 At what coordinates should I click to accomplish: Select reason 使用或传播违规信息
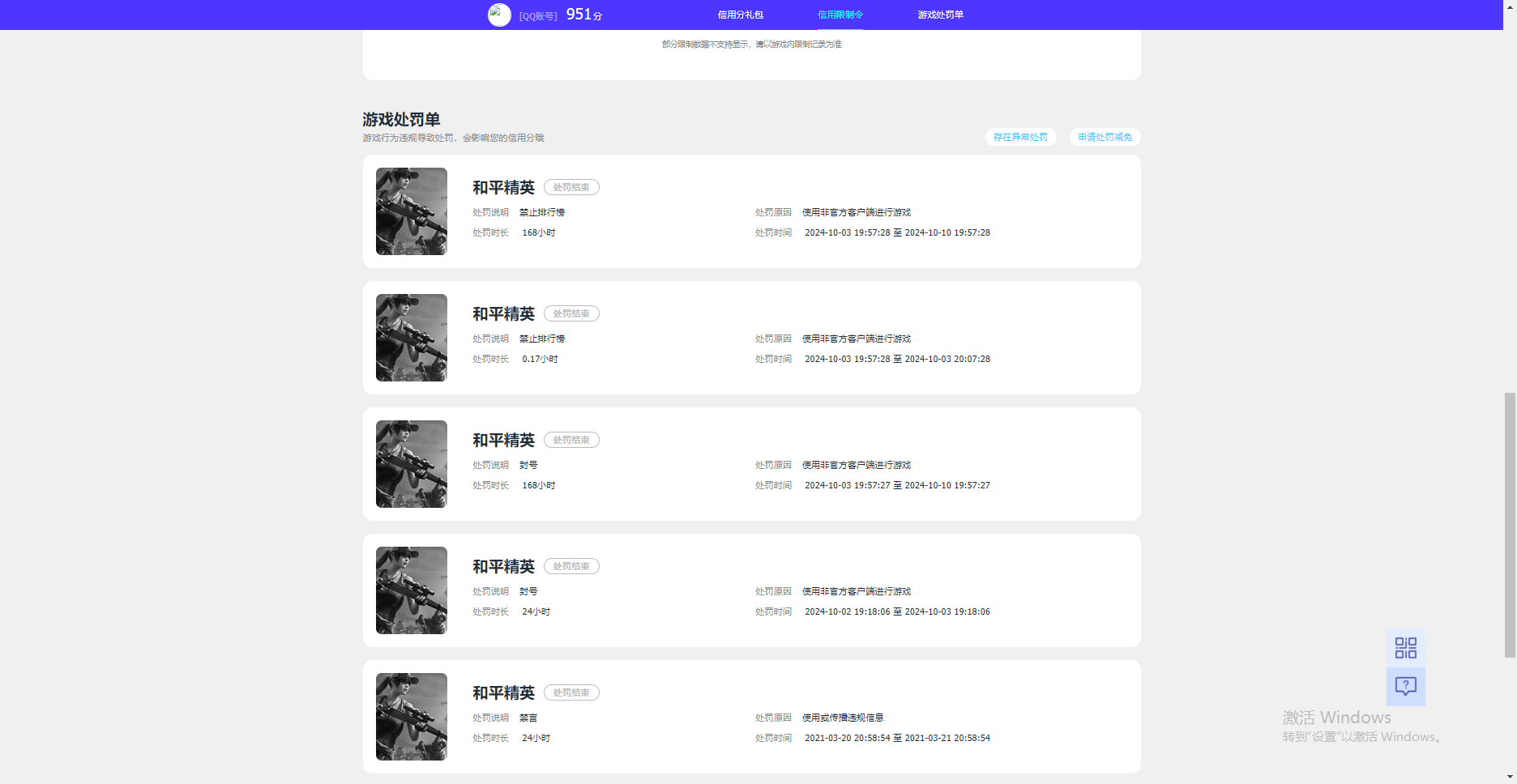(x=843, y=718)
